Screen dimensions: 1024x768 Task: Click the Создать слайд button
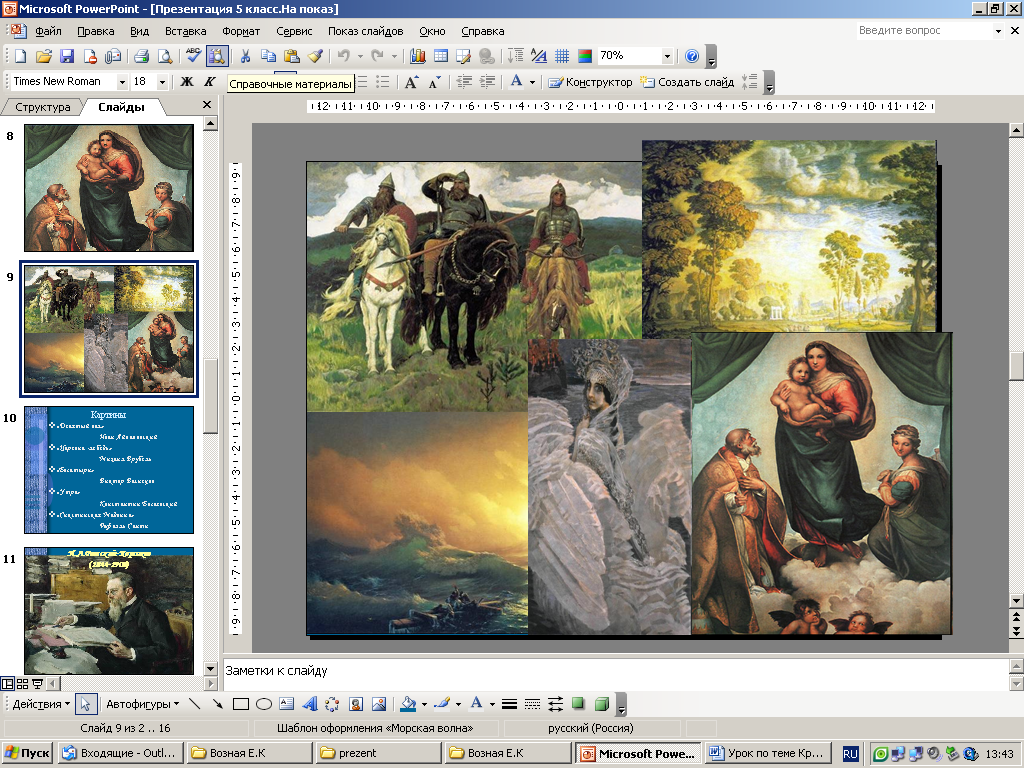pyautogui.click(x=687, y=82)
